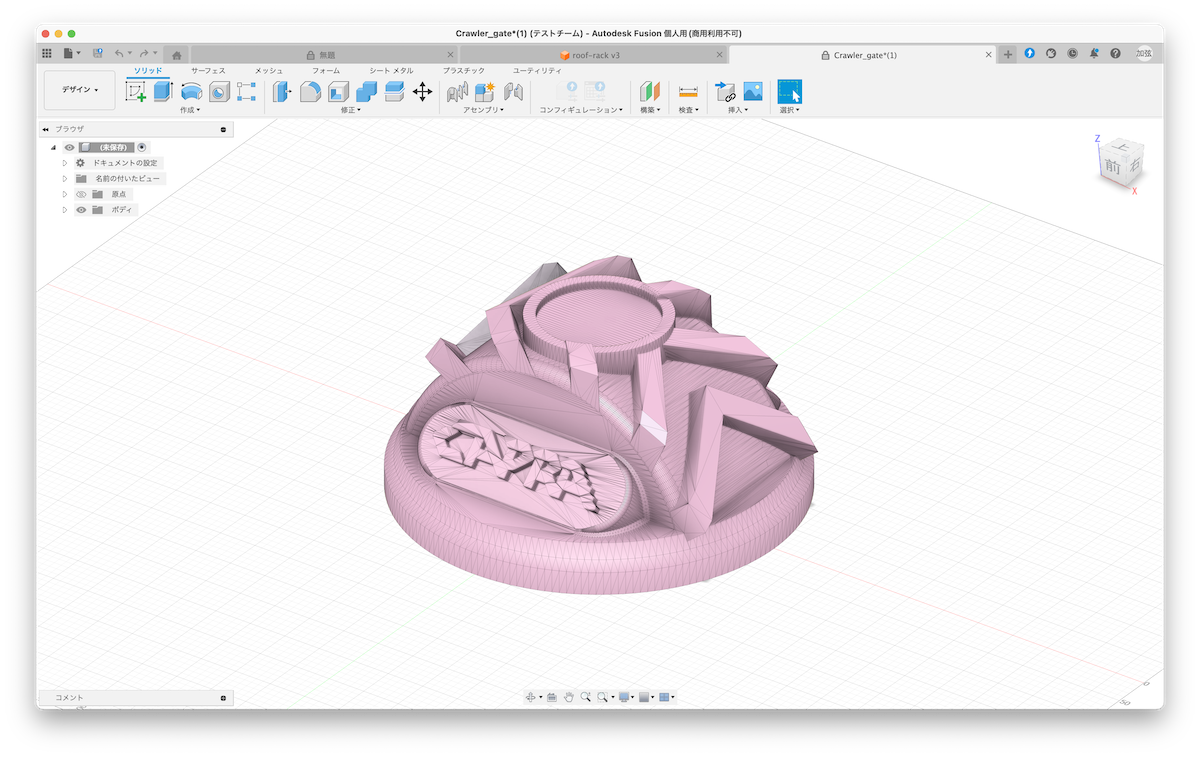Select the Move/Copy tool
The image size is (1200, 757).
click(x=422, y=92)
